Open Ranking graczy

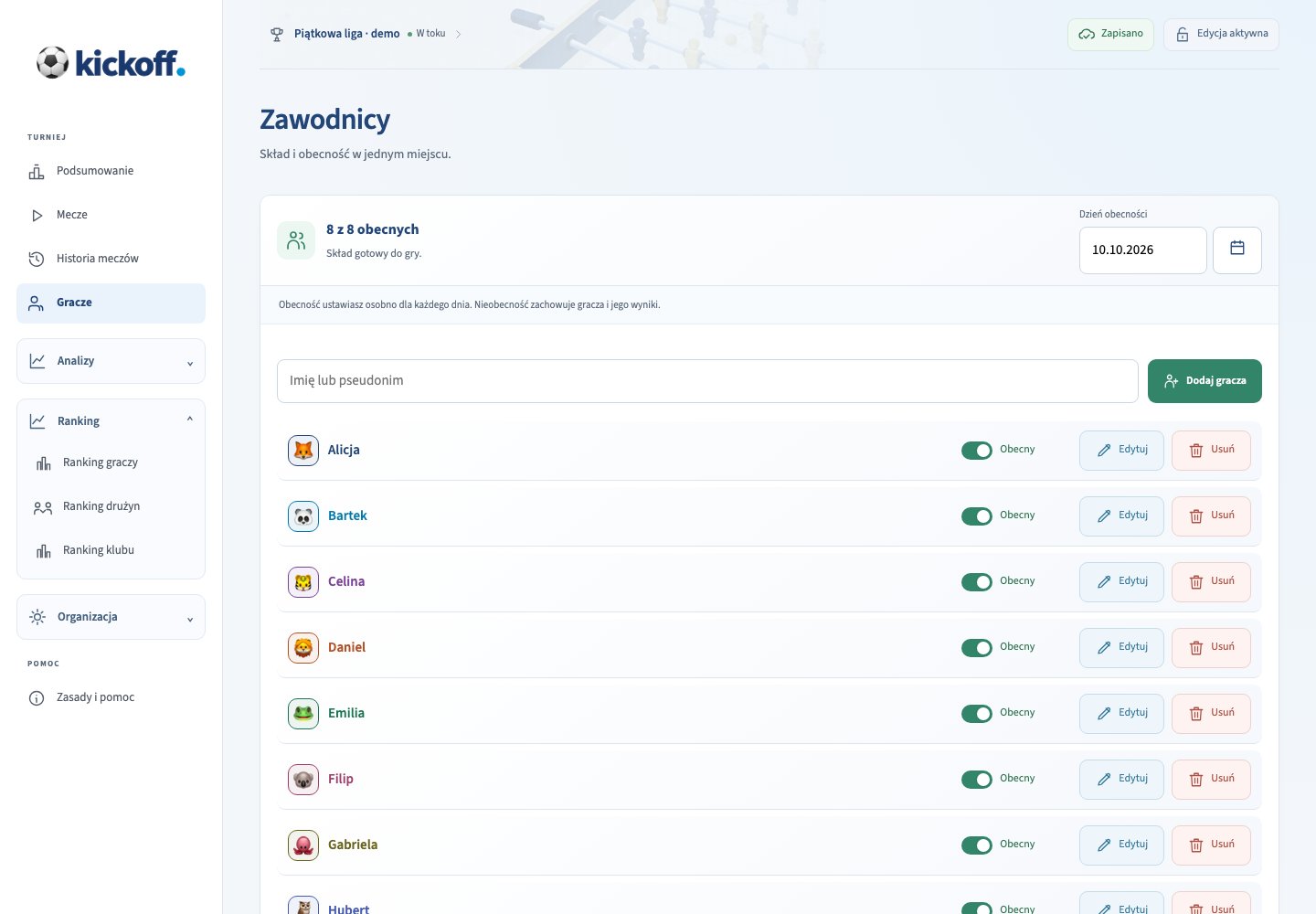click(111, 463)
